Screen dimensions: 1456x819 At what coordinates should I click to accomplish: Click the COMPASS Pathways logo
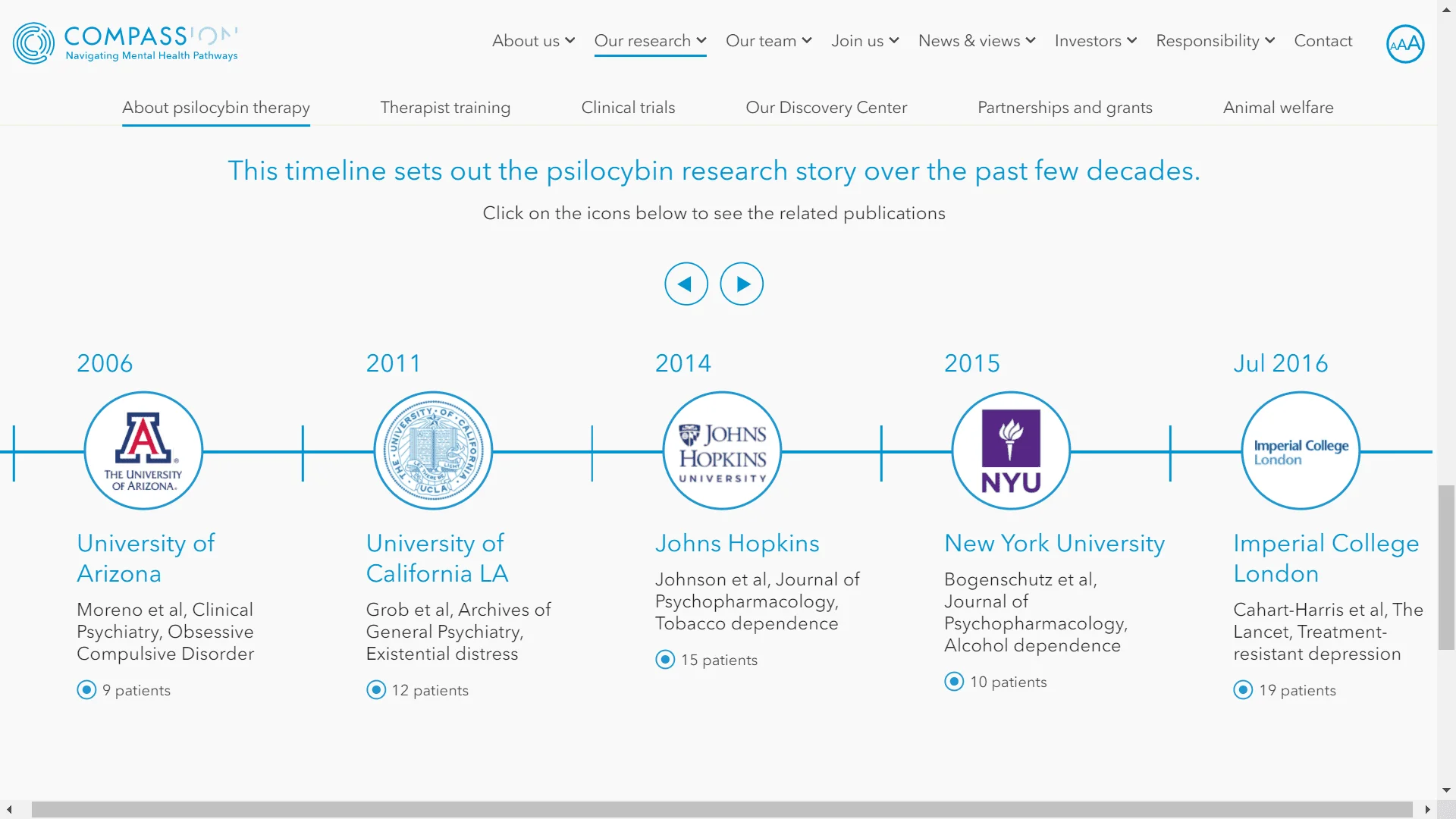coord(125,42)
